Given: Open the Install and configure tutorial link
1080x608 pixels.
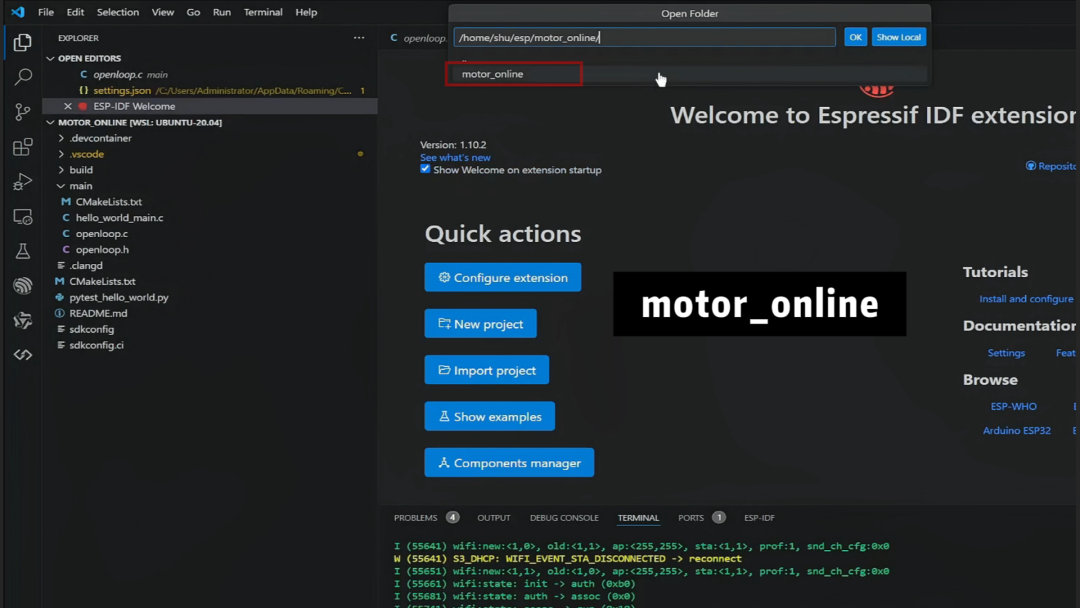Looking at the screenshot, I should pos(1026,299).
